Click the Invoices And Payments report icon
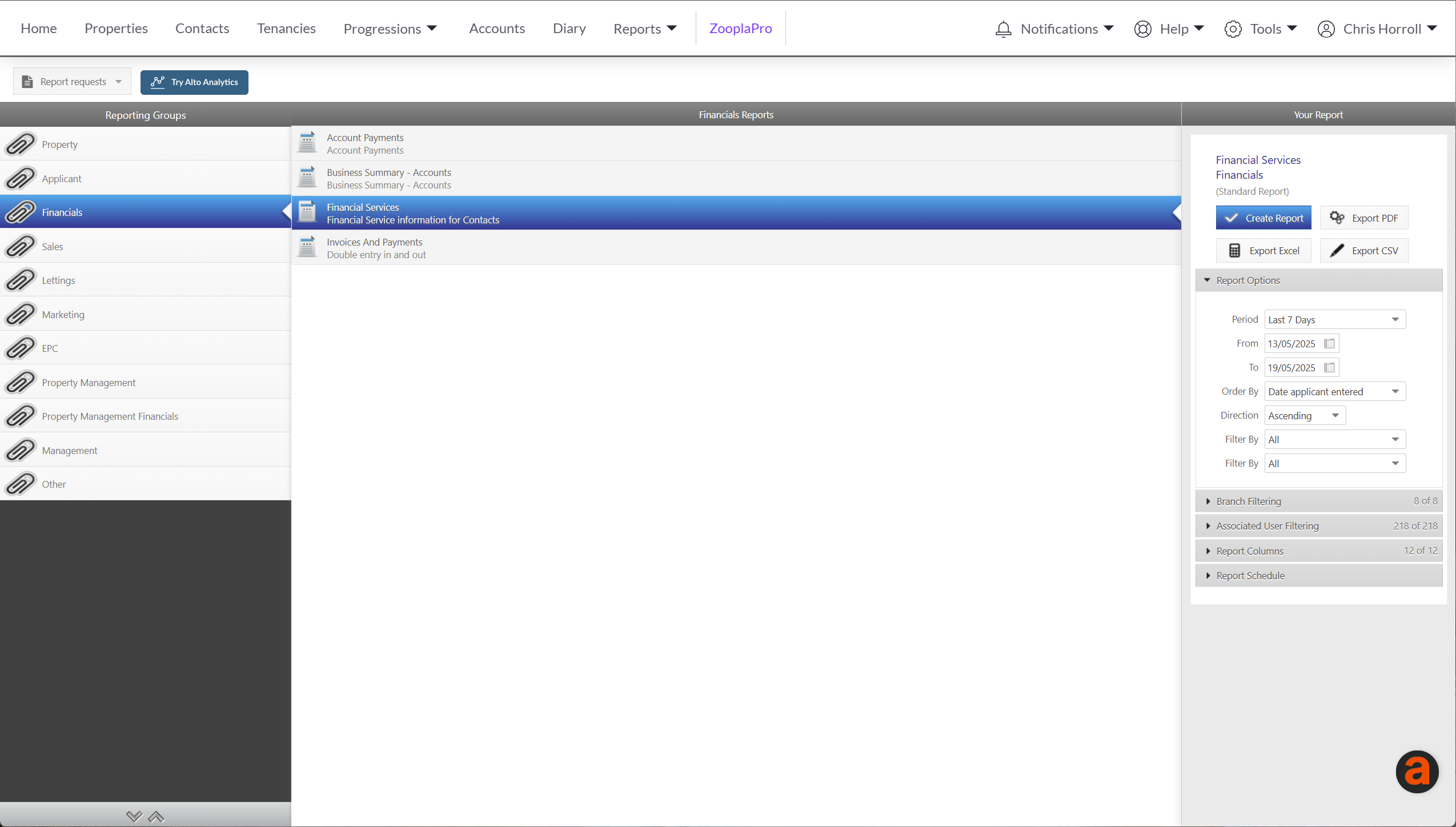This screenshot has height=827, width=1456. (x=307, y=248)
